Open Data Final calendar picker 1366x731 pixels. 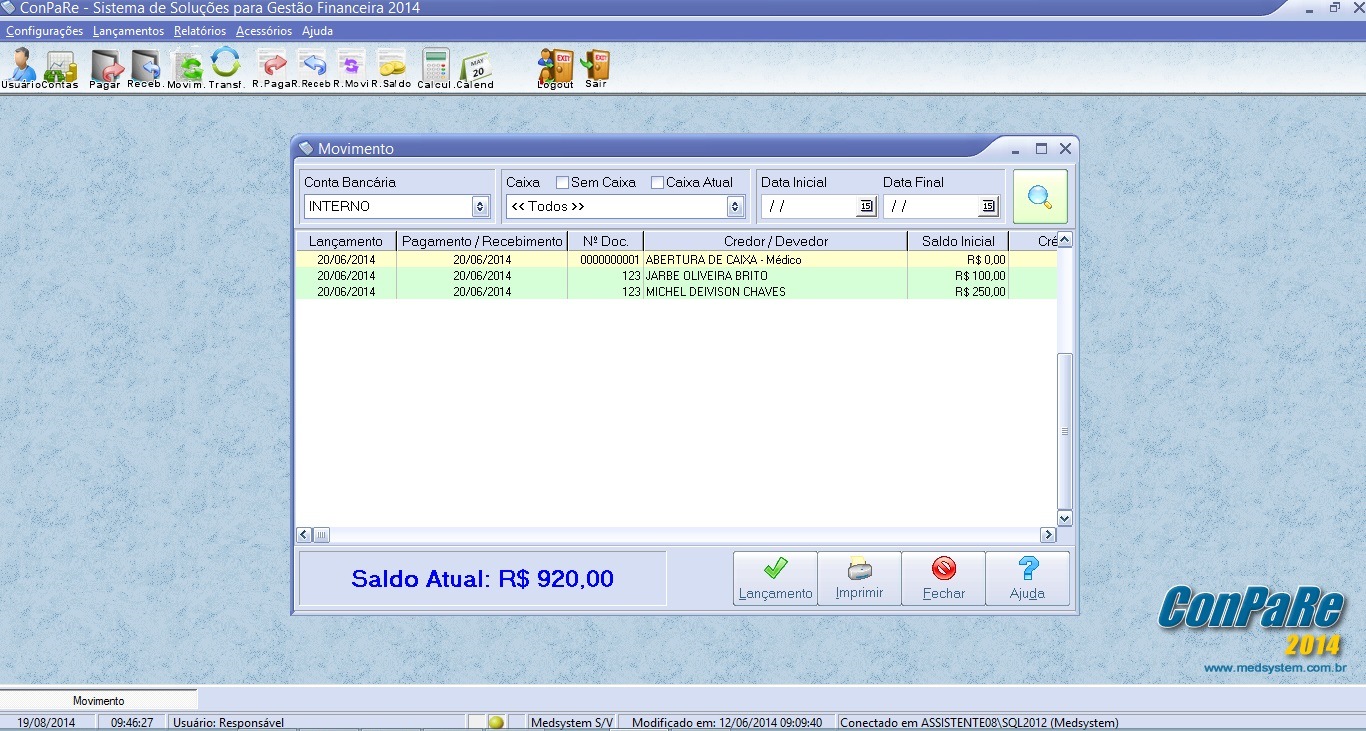pos(988,206)
